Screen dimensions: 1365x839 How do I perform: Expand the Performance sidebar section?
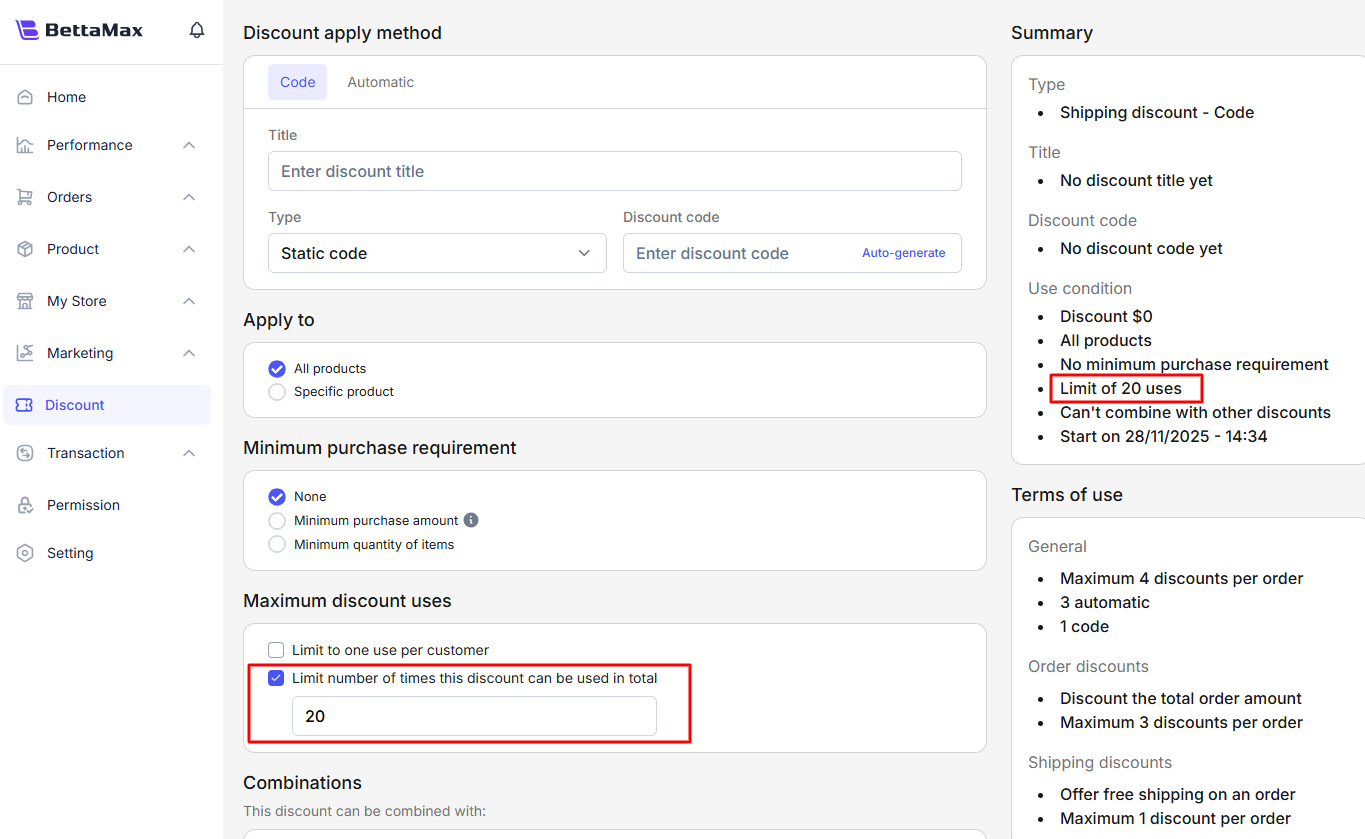tap(189, 145)
